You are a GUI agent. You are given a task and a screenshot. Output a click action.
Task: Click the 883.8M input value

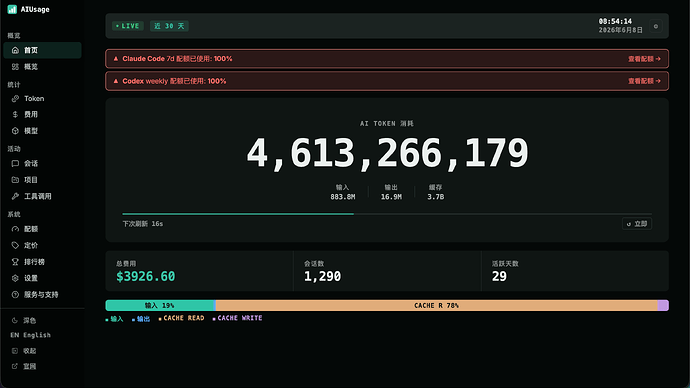343,197
